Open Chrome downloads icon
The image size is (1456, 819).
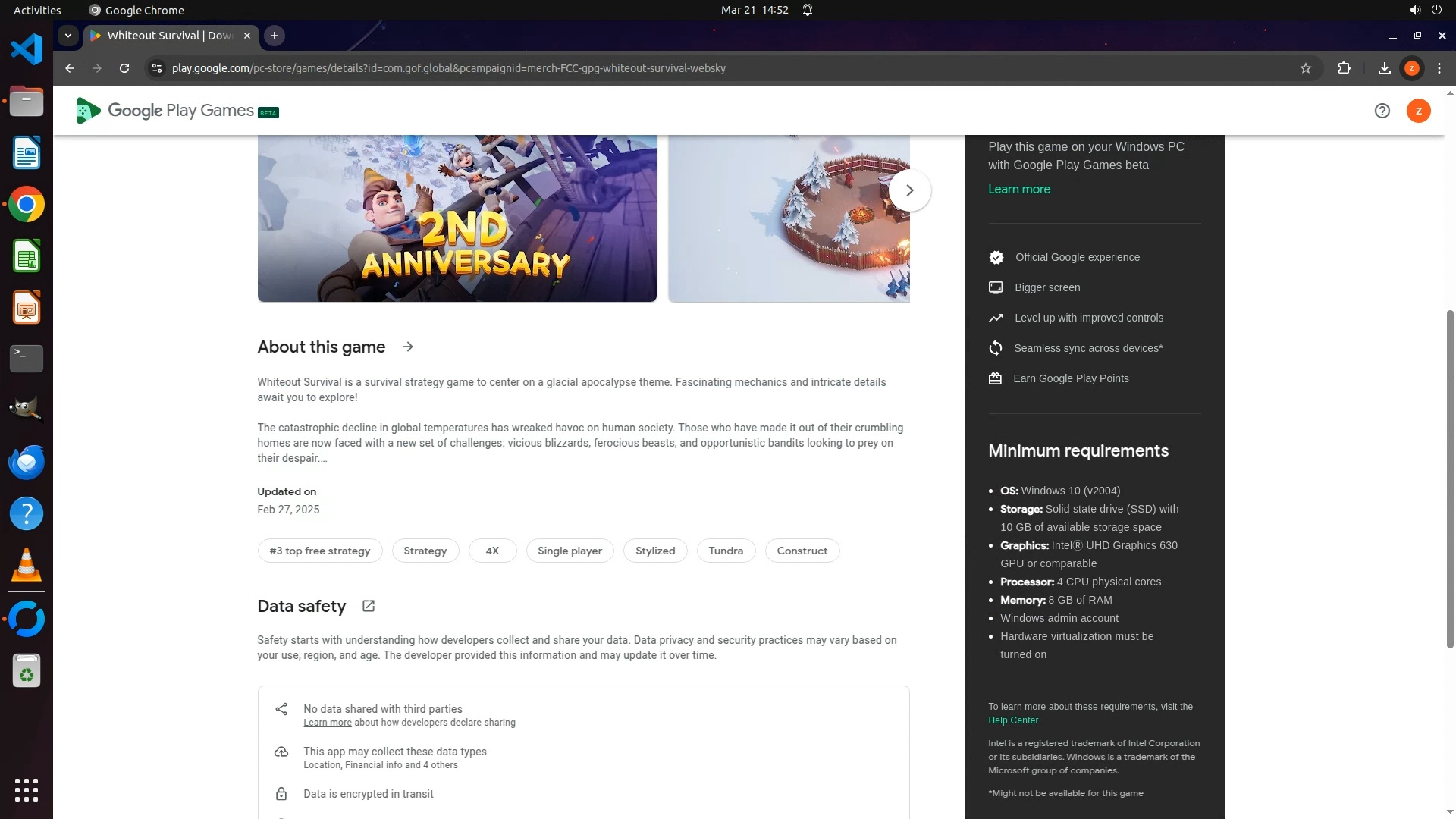[1384, 68]
